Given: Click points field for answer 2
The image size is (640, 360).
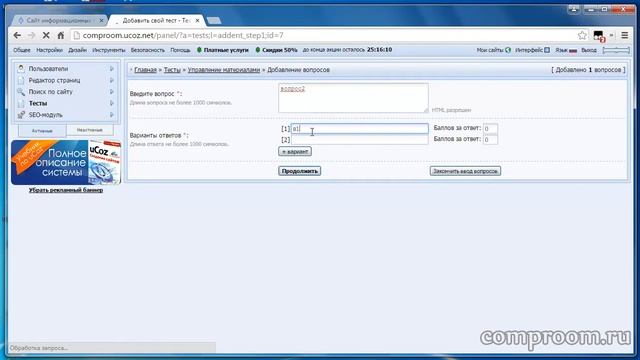Looking at the screenshot, I should [490, 140].
